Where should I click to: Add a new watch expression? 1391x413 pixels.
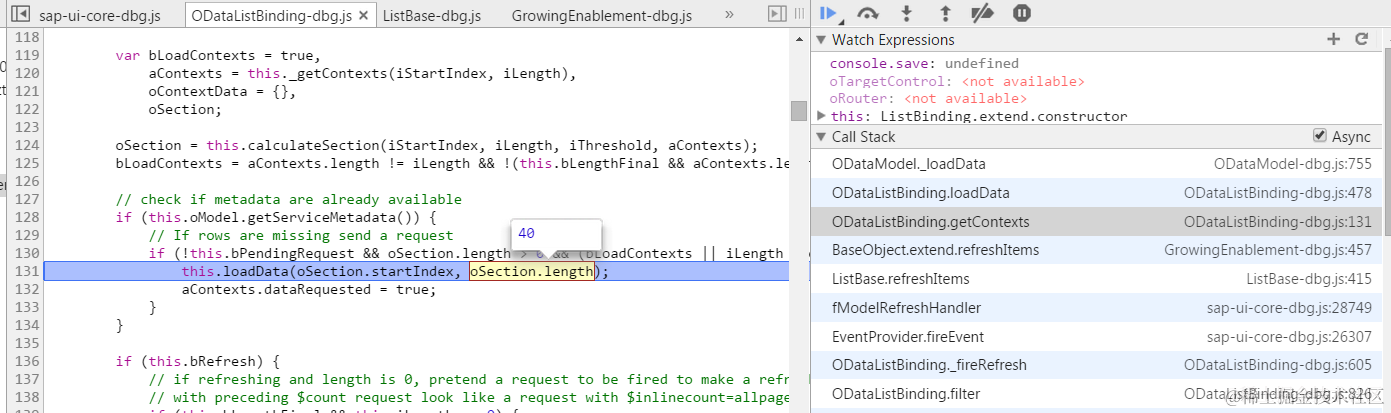[x=1333, y=39]
